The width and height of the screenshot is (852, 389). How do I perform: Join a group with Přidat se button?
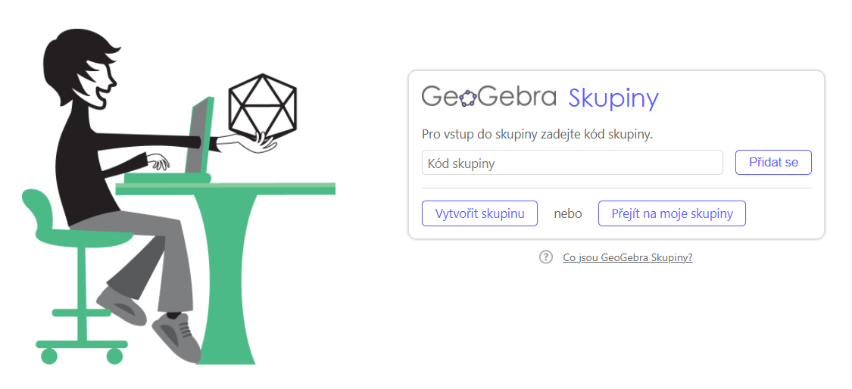pyautogui.click(x=773, y=162)
